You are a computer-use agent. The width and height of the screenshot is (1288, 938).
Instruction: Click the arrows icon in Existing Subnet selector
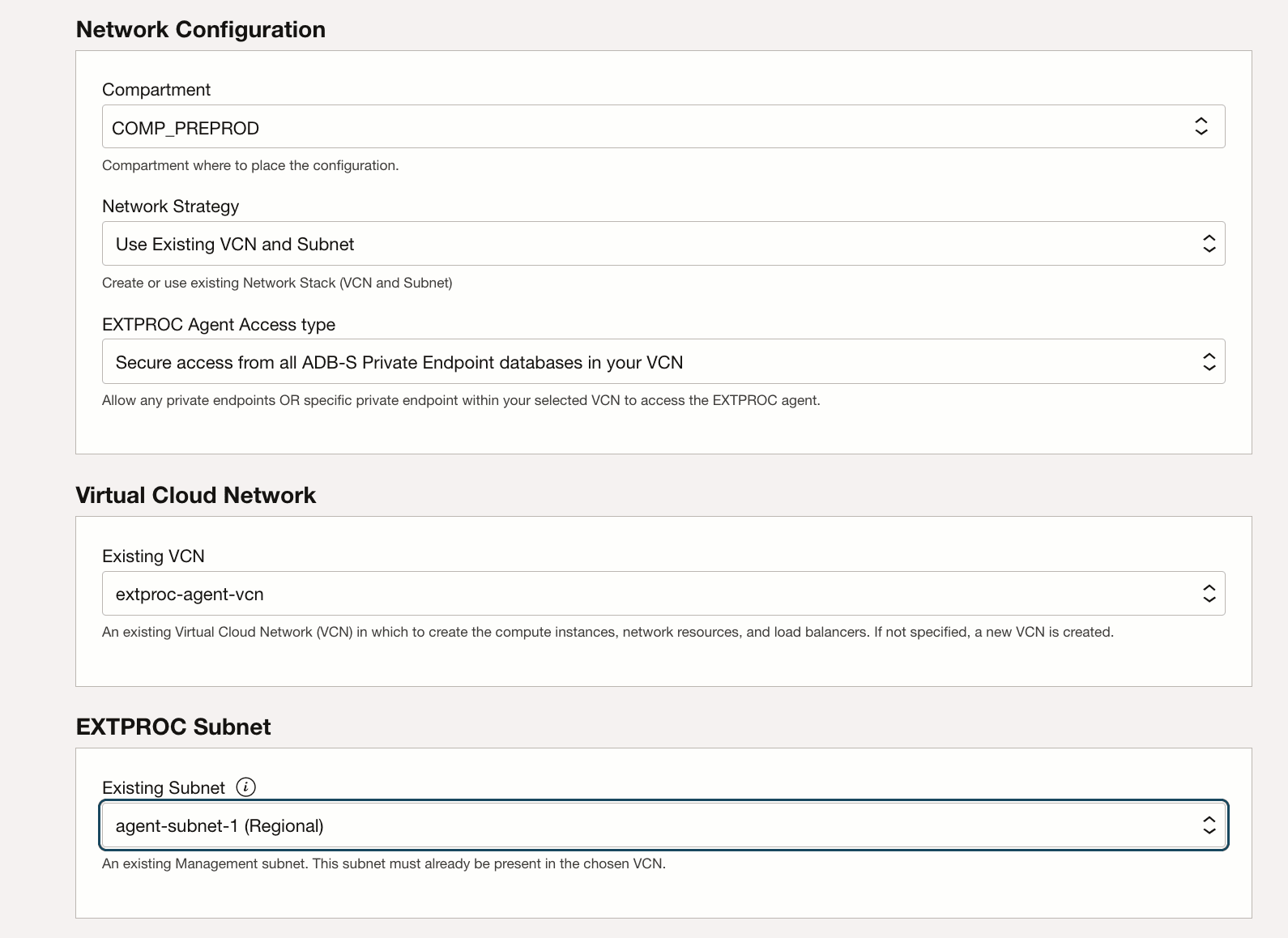tap(1209, 825)
